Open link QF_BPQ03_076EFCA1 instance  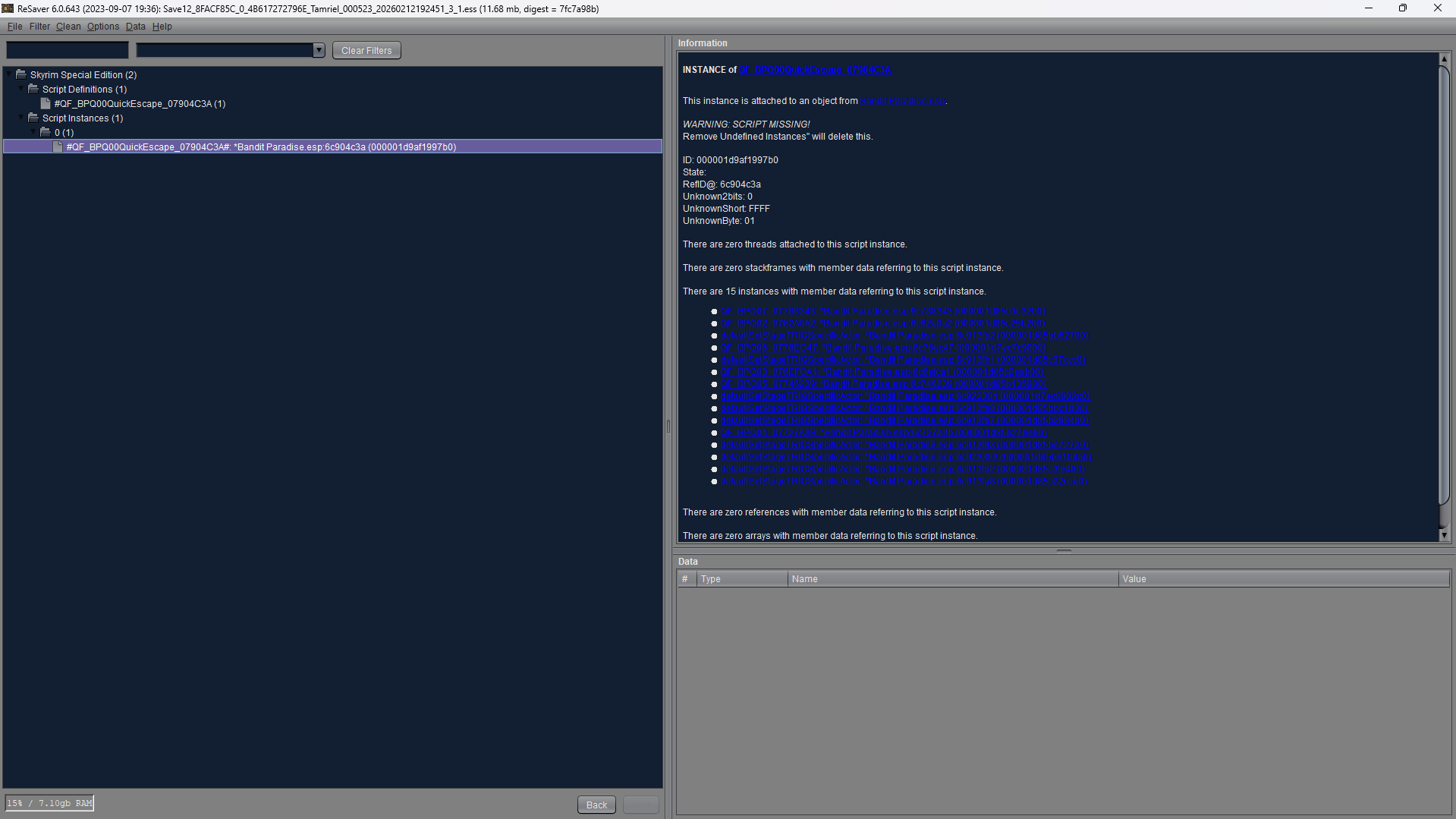(883, 372)
